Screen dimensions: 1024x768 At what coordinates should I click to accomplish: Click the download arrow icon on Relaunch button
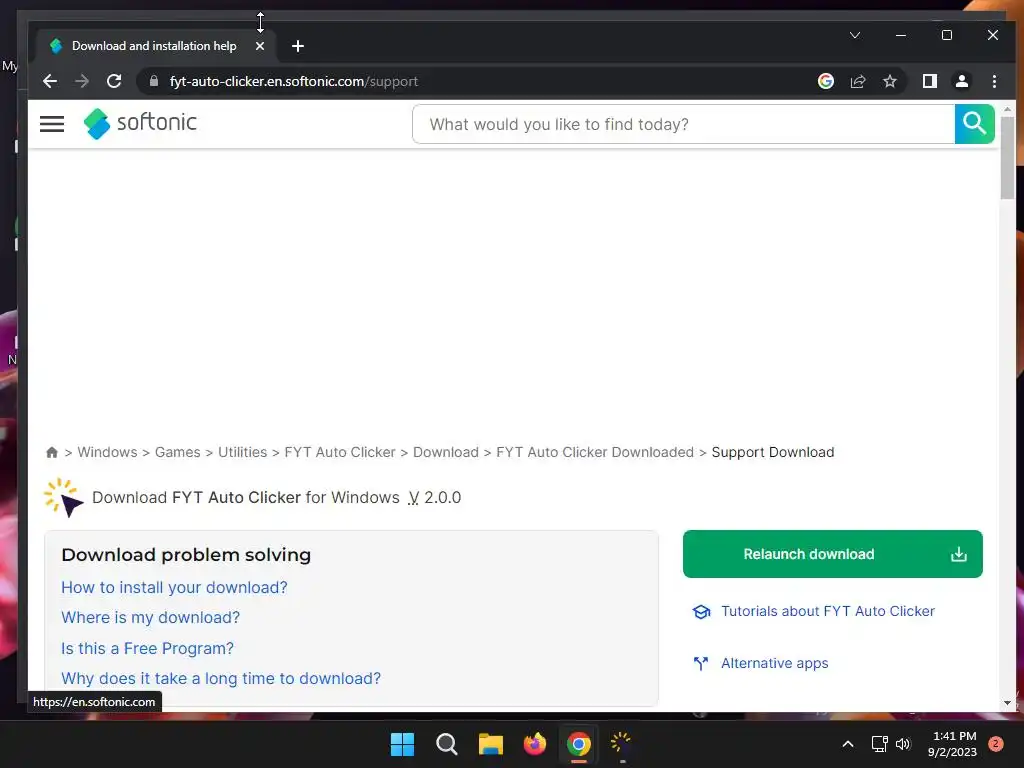point(958,554)
